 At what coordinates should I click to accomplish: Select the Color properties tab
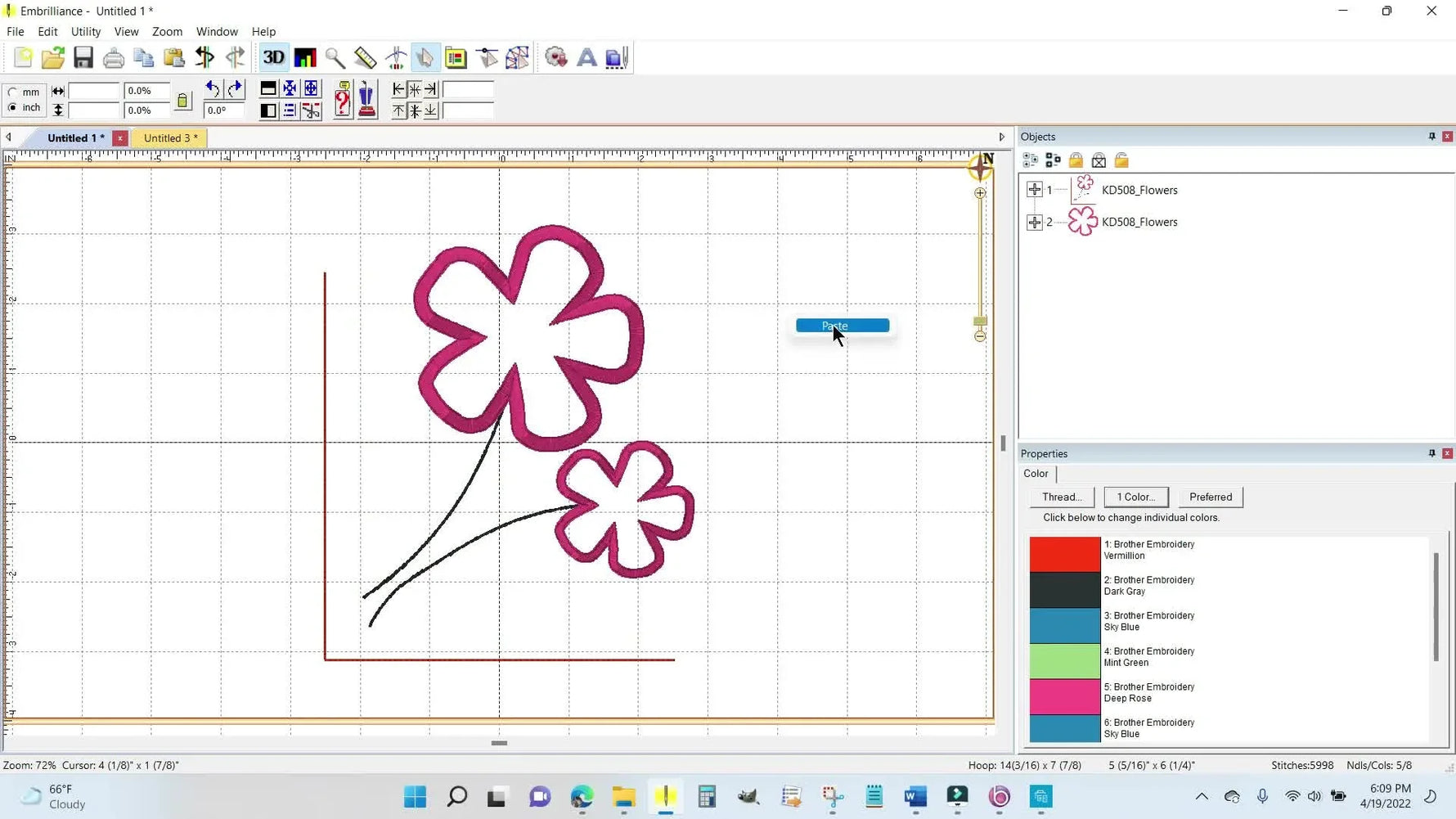pos(1036,474)
